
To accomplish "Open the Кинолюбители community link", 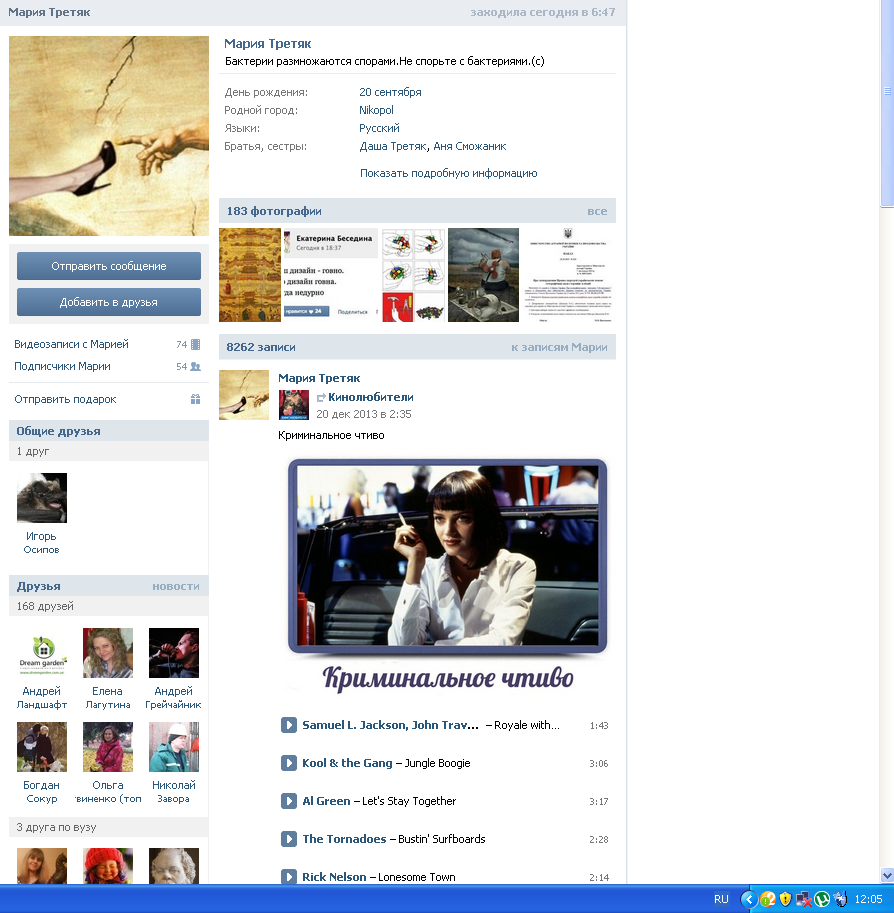I will pos(370,397).
